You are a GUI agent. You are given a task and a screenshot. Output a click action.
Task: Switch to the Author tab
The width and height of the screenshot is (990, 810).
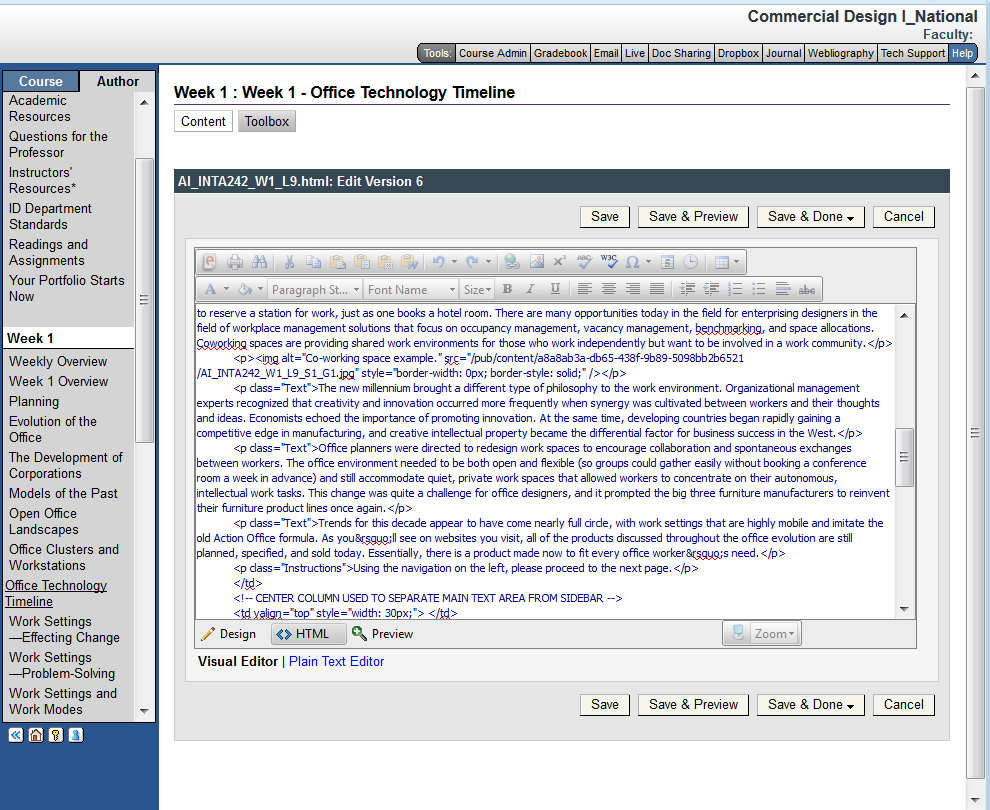118,82
